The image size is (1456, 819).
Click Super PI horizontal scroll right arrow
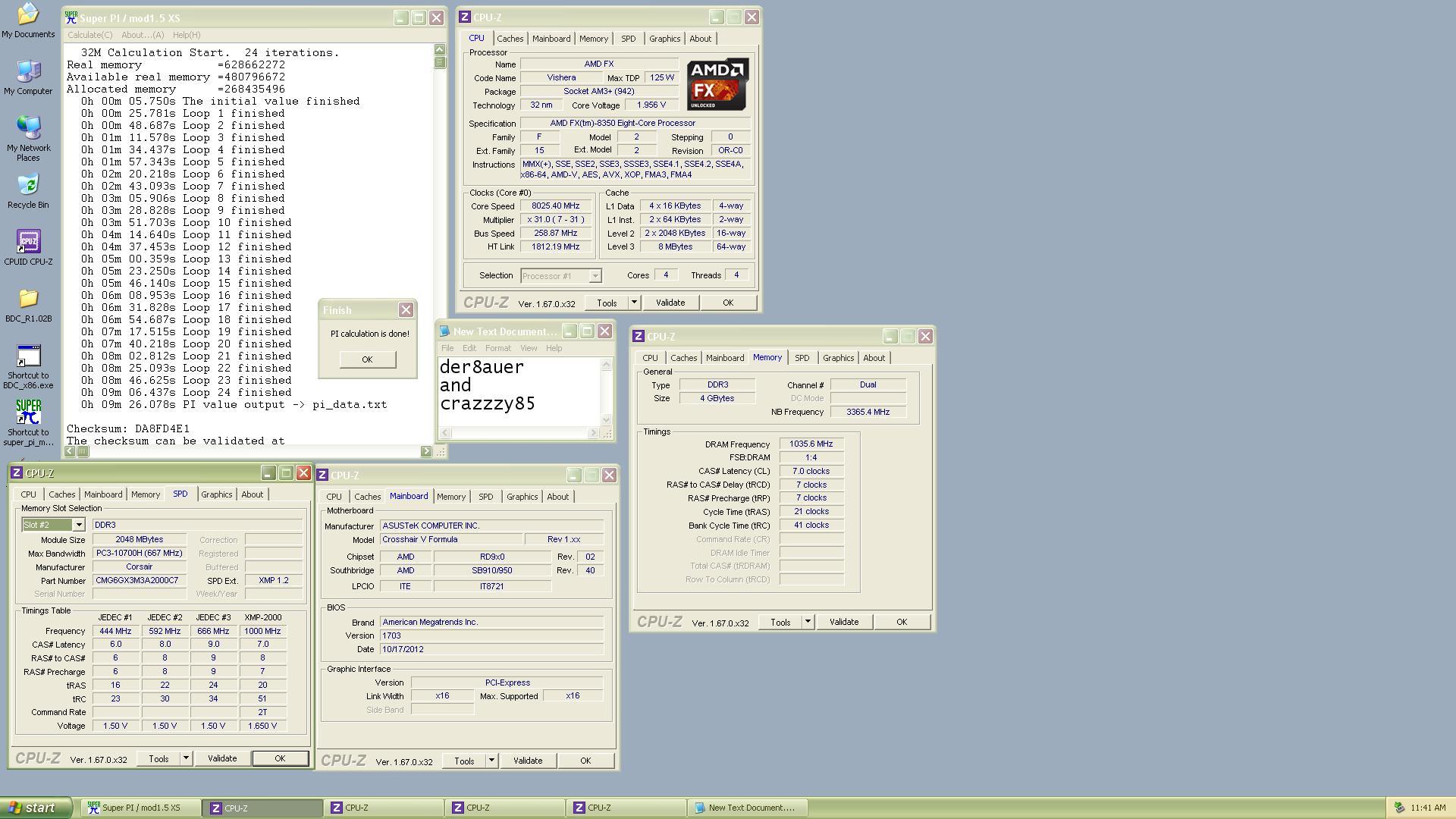(426, 451)
